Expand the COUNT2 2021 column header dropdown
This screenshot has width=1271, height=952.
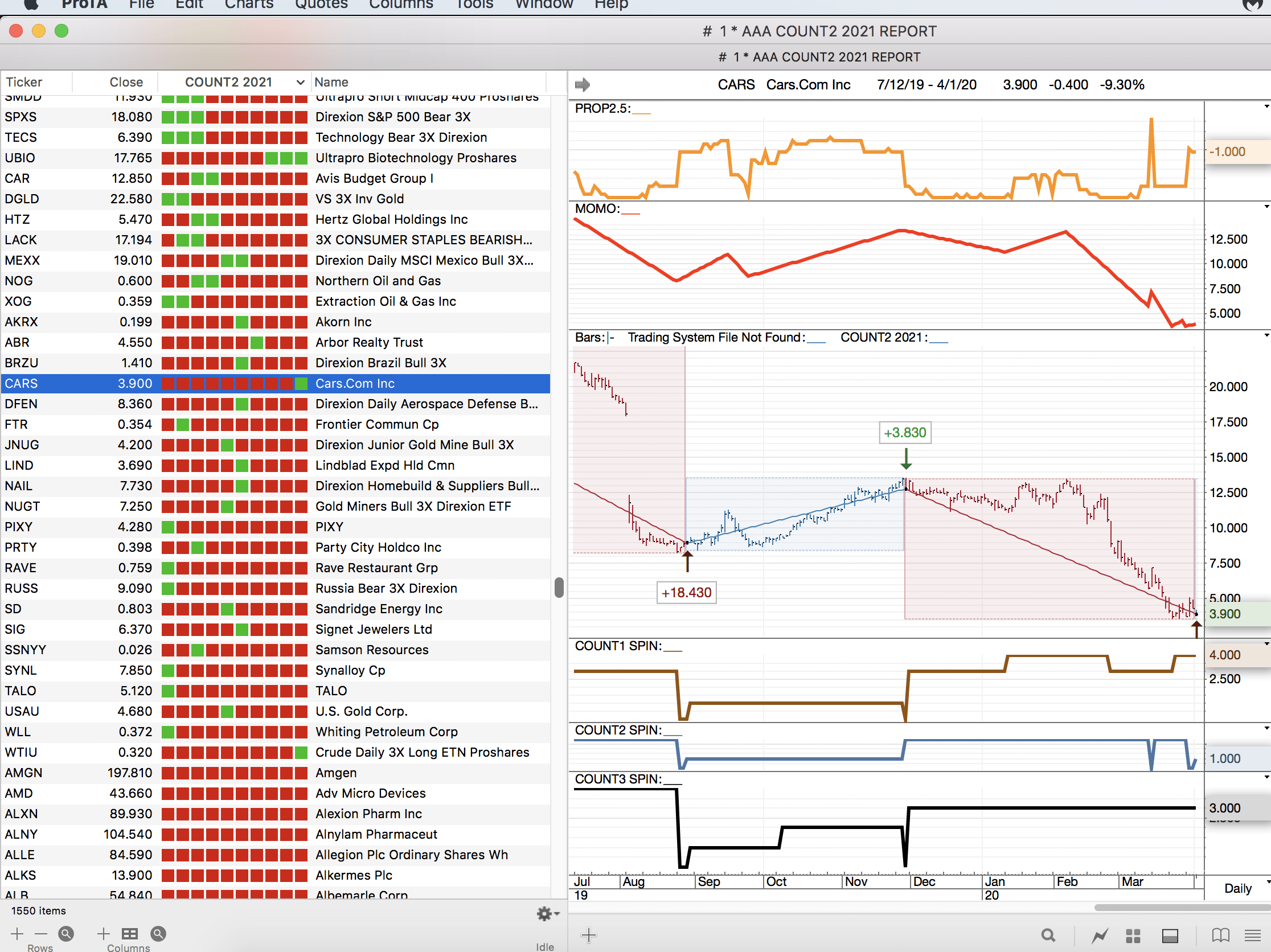[300, 82]
